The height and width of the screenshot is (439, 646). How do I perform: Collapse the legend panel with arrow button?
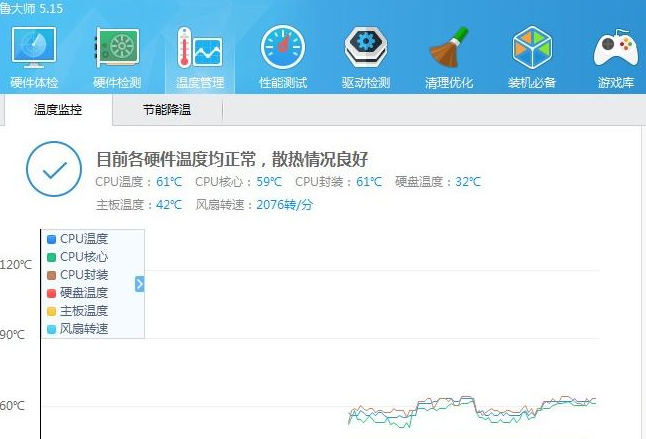click(x=140, y=284)
